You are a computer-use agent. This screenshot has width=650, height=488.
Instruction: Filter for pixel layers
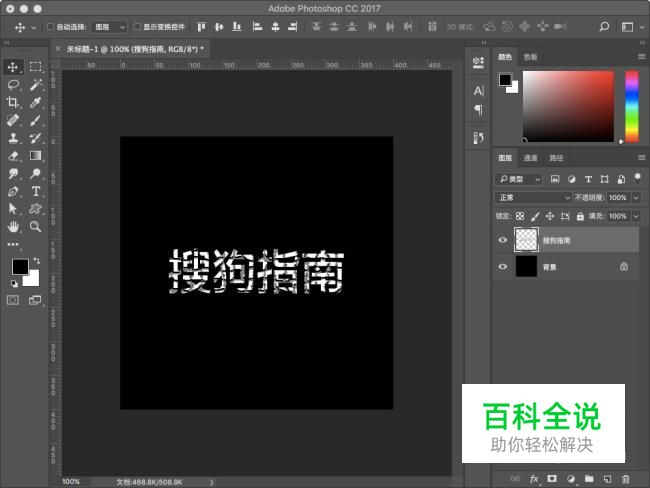tap(555, 179)
